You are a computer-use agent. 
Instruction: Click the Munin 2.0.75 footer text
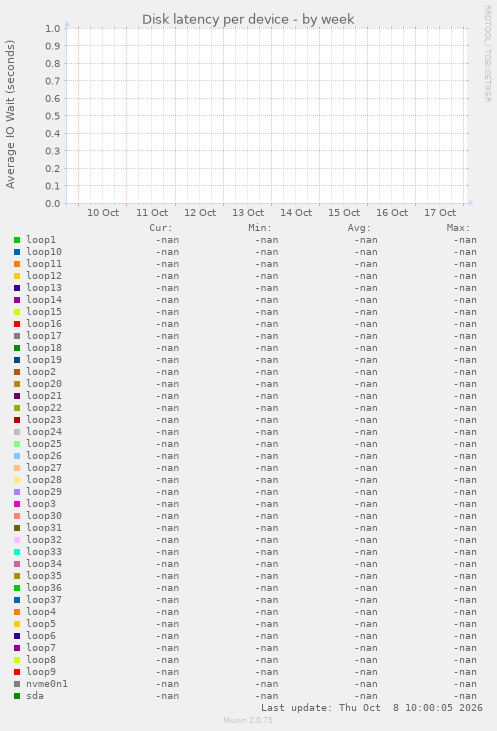(248, 720)
